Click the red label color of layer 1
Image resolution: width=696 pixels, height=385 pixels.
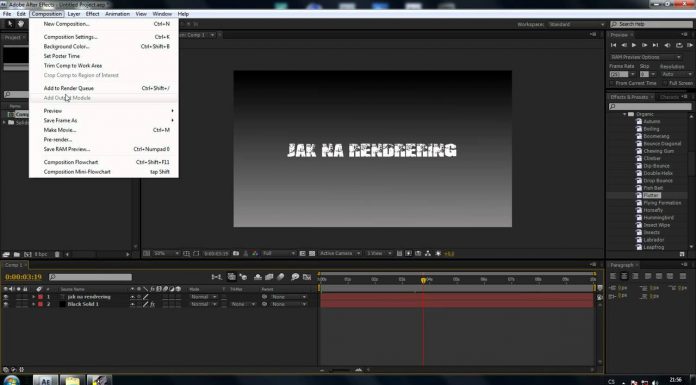pyautogui.click(x=40, y=297)
